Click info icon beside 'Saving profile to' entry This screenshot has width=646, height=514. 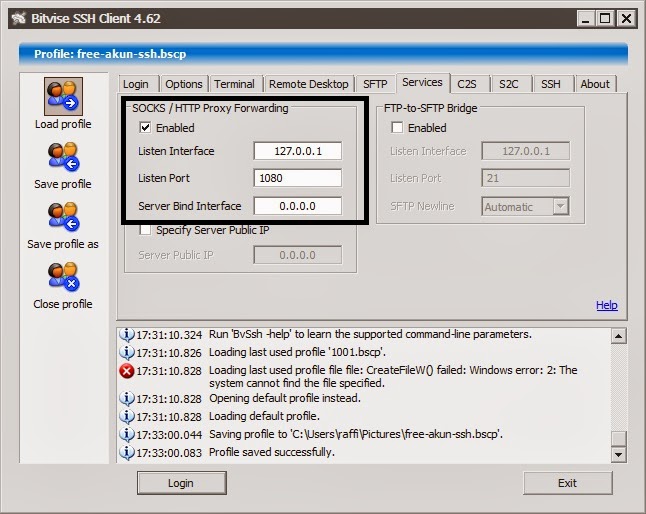pos(126,434)
